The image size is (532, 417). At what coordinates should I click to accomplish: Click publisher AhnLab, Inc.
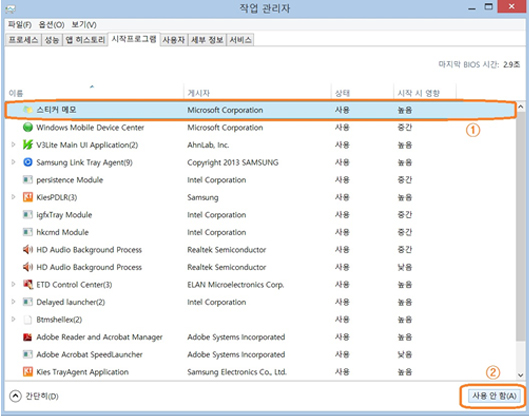pos(208,145)
